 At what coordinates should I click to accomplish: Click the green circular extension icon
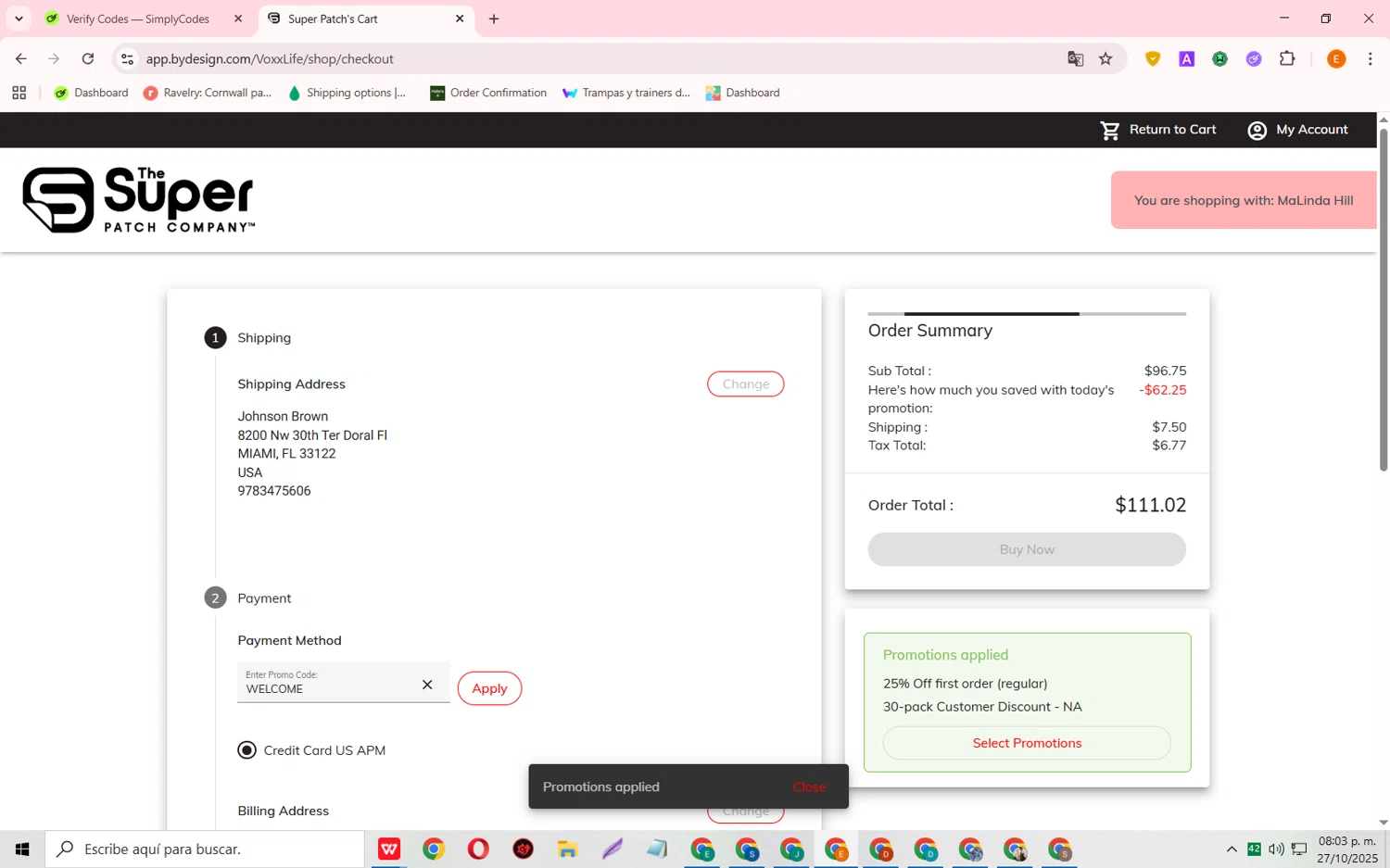tap(1220, 58)
